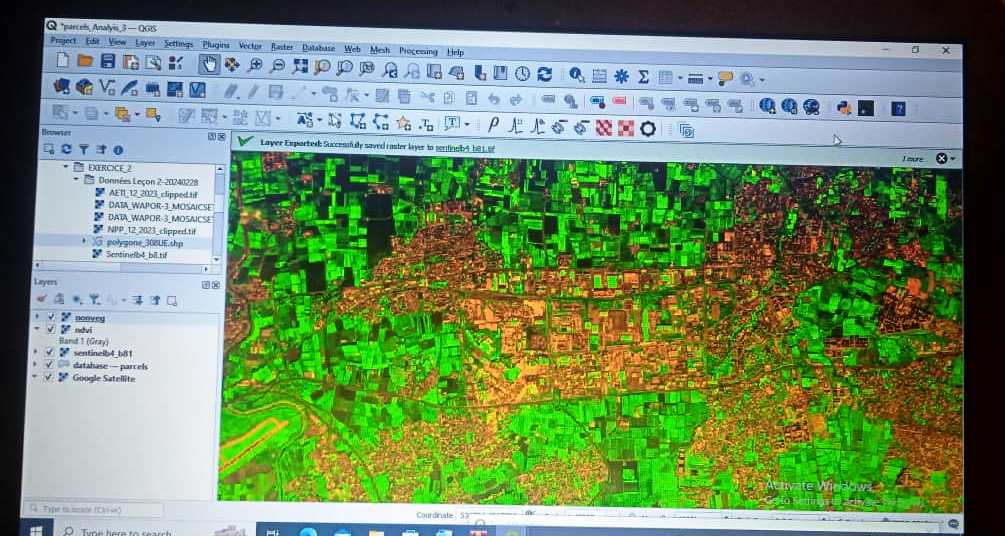Click the Refresh map canvas icon
Screen dimensions: 1005x536
pyautogui.click(x=544, y=74)
